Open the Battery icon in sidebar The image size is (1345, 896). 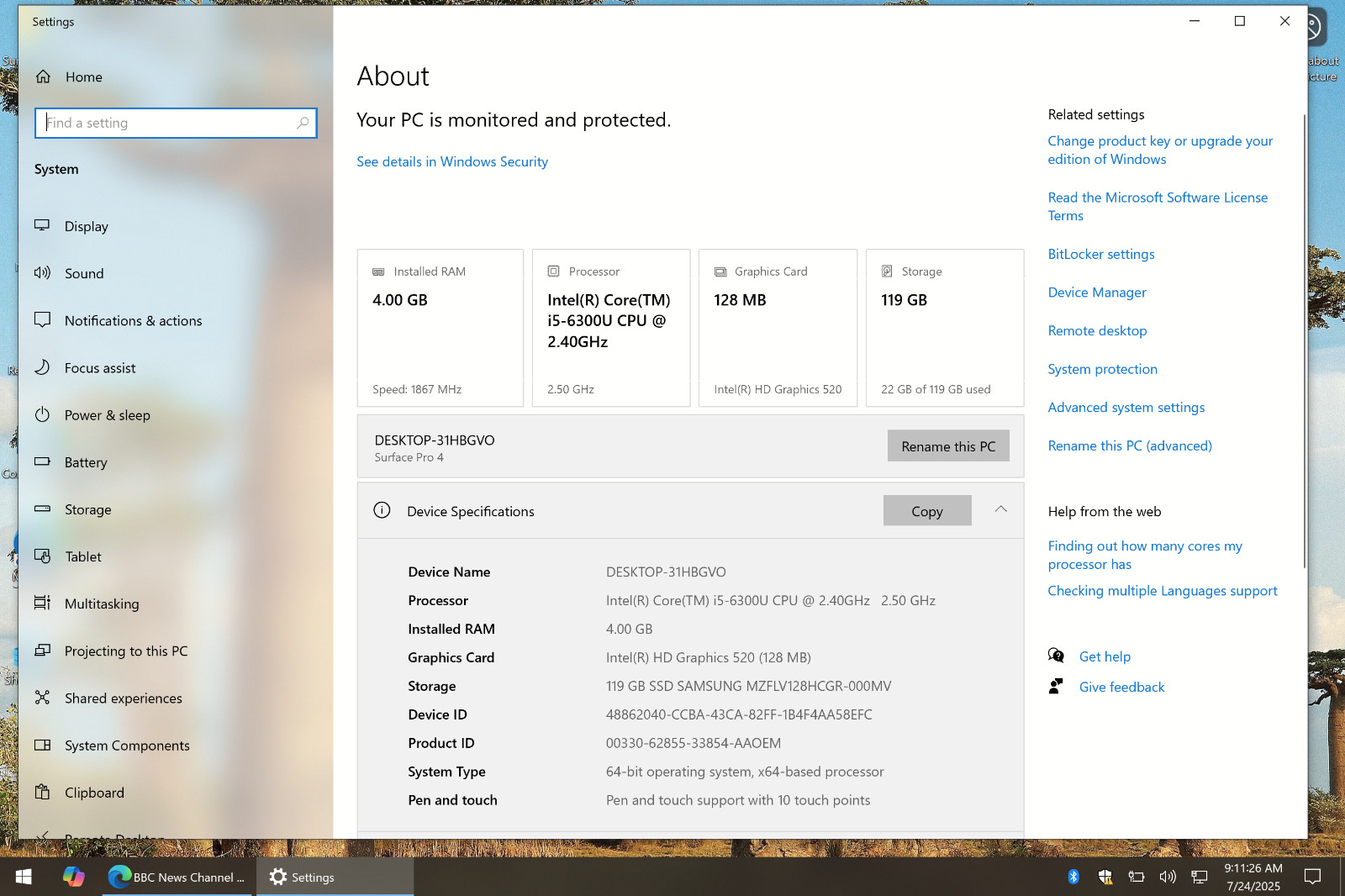(x=42, y=461)
